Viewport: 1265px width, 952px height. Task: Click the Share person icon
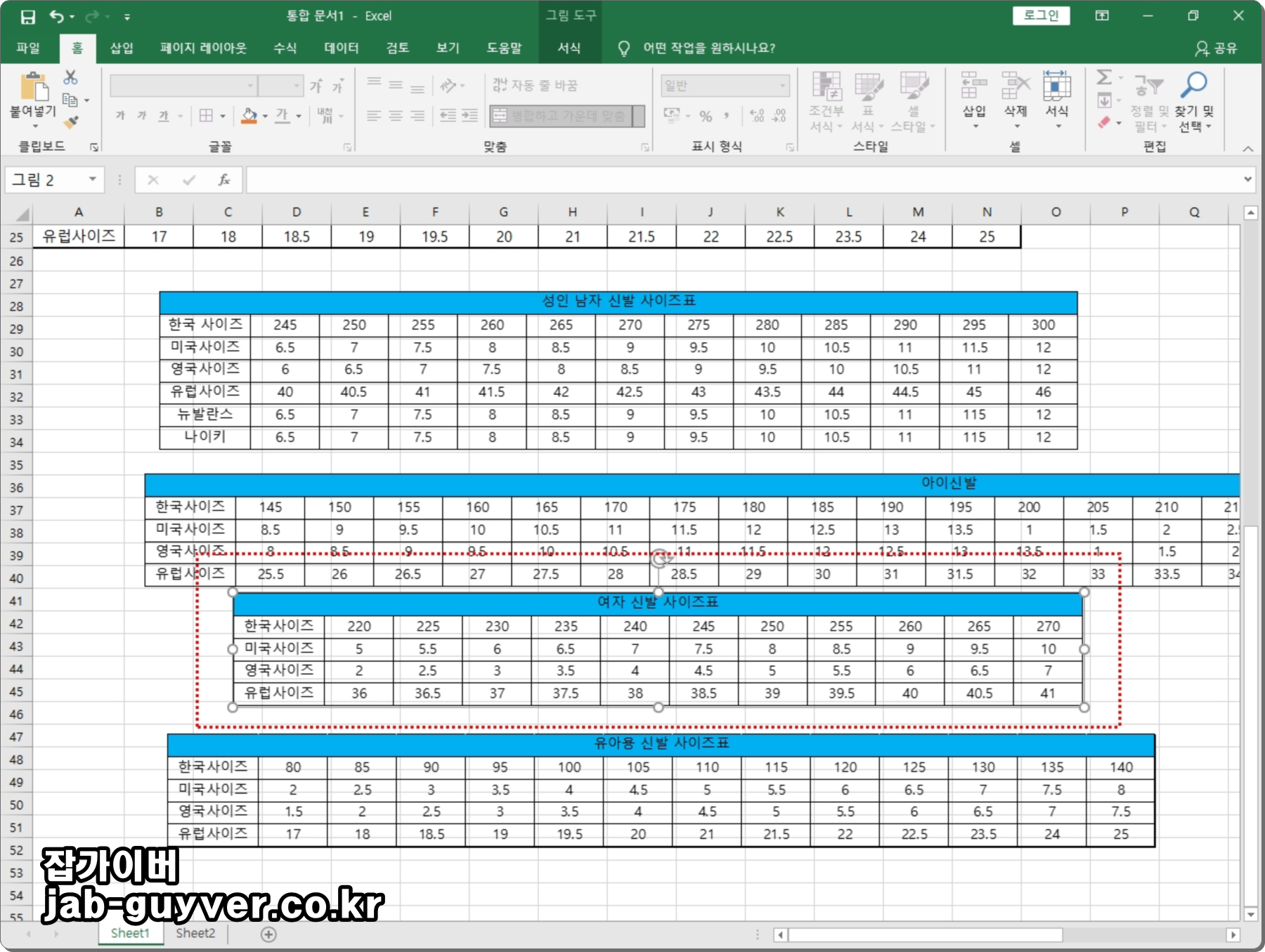click(1202, 48)
